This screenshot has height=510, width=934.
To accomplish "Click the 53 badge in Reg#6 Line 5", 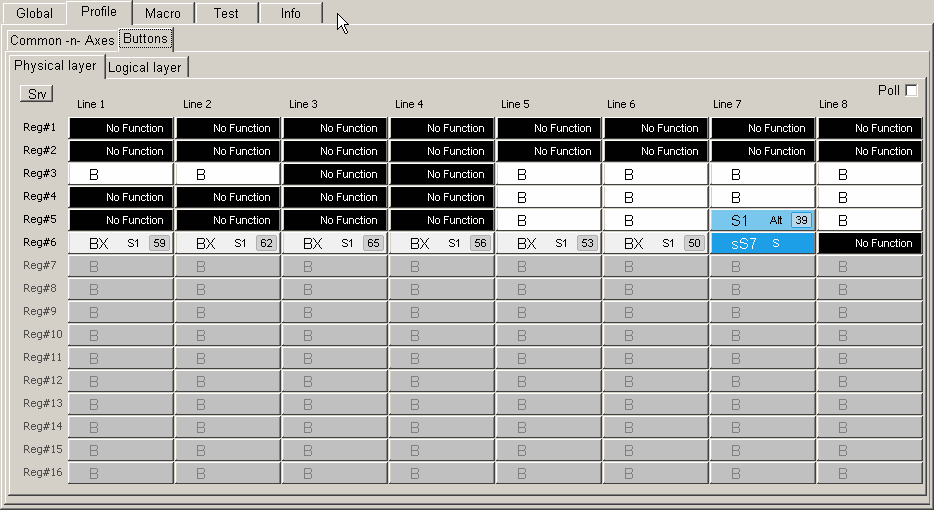I will (x=586, y=243).
